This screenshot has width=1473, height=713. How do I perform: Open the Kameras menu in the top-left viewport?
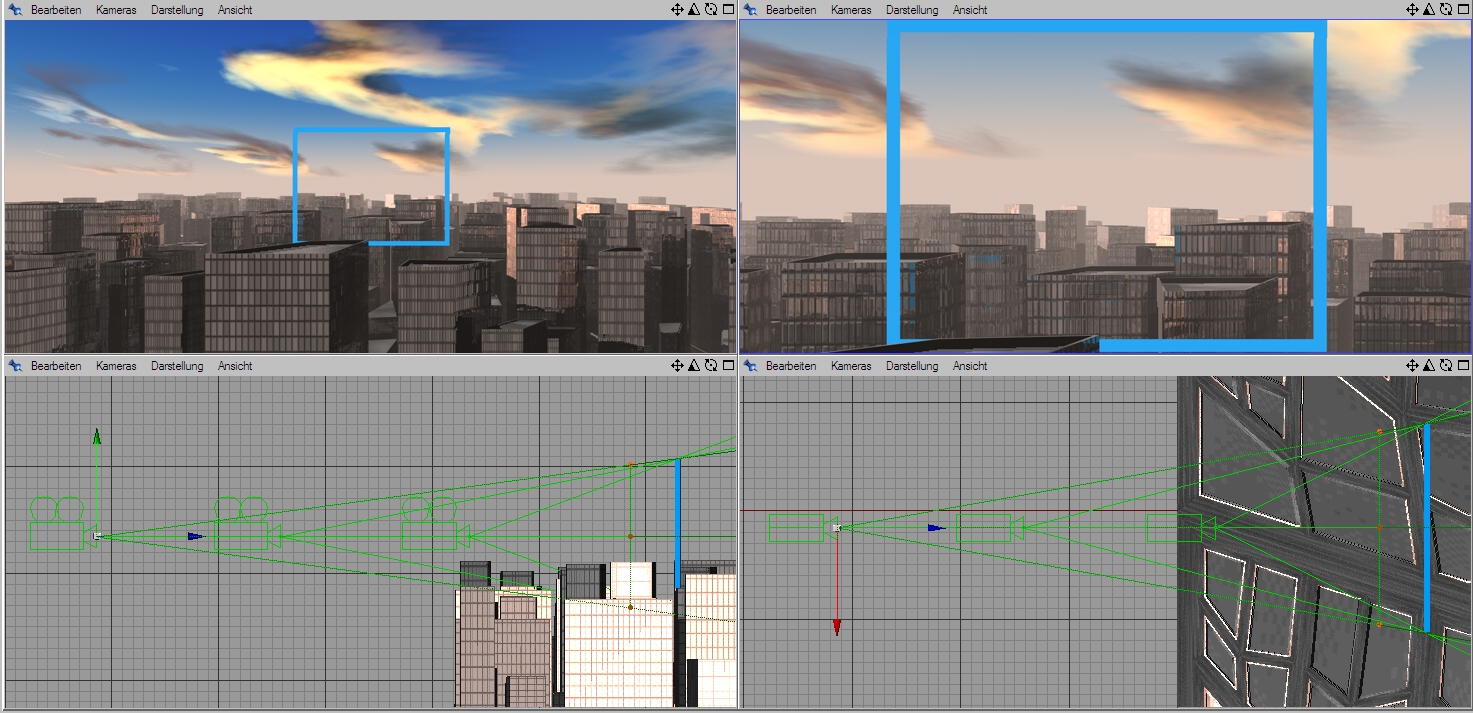pyautogui.click(x=116, y=10)
